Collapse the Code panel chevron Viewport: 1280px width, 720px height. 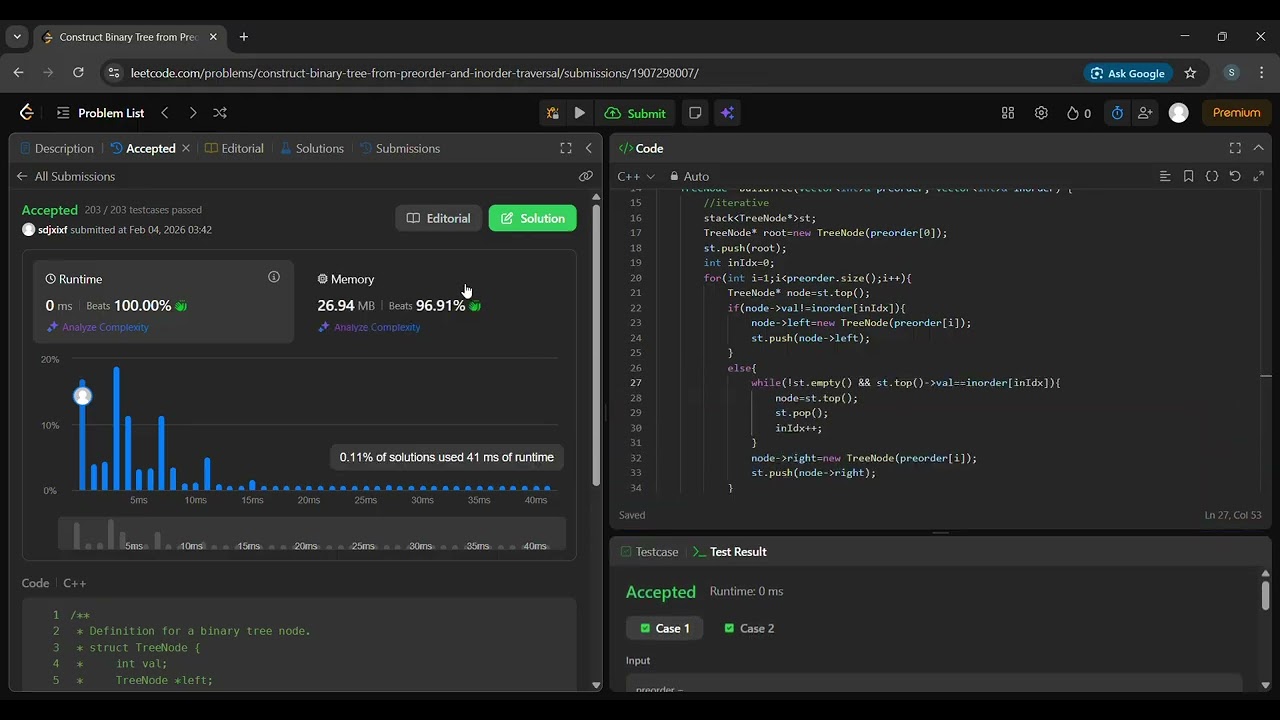[x=1258, y=148]
